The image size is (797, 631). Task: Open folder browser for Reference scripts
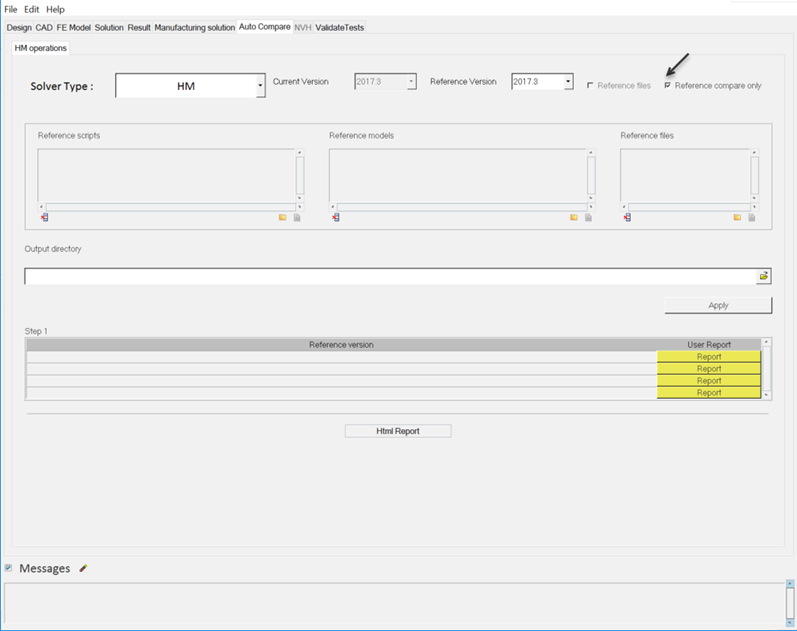(283, 217)
